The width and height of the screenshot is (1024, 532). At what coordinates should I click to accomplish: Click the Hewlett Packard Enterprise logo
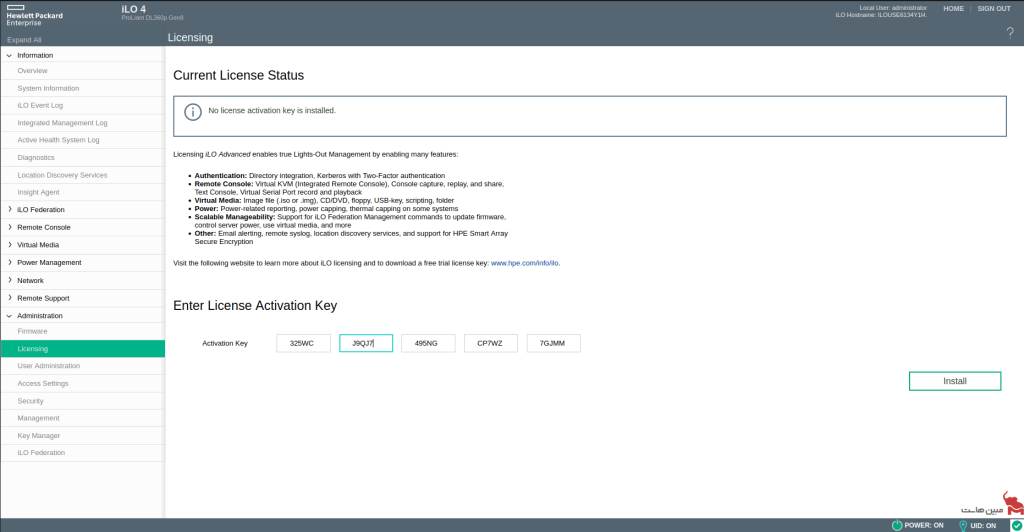pos(34,15)
